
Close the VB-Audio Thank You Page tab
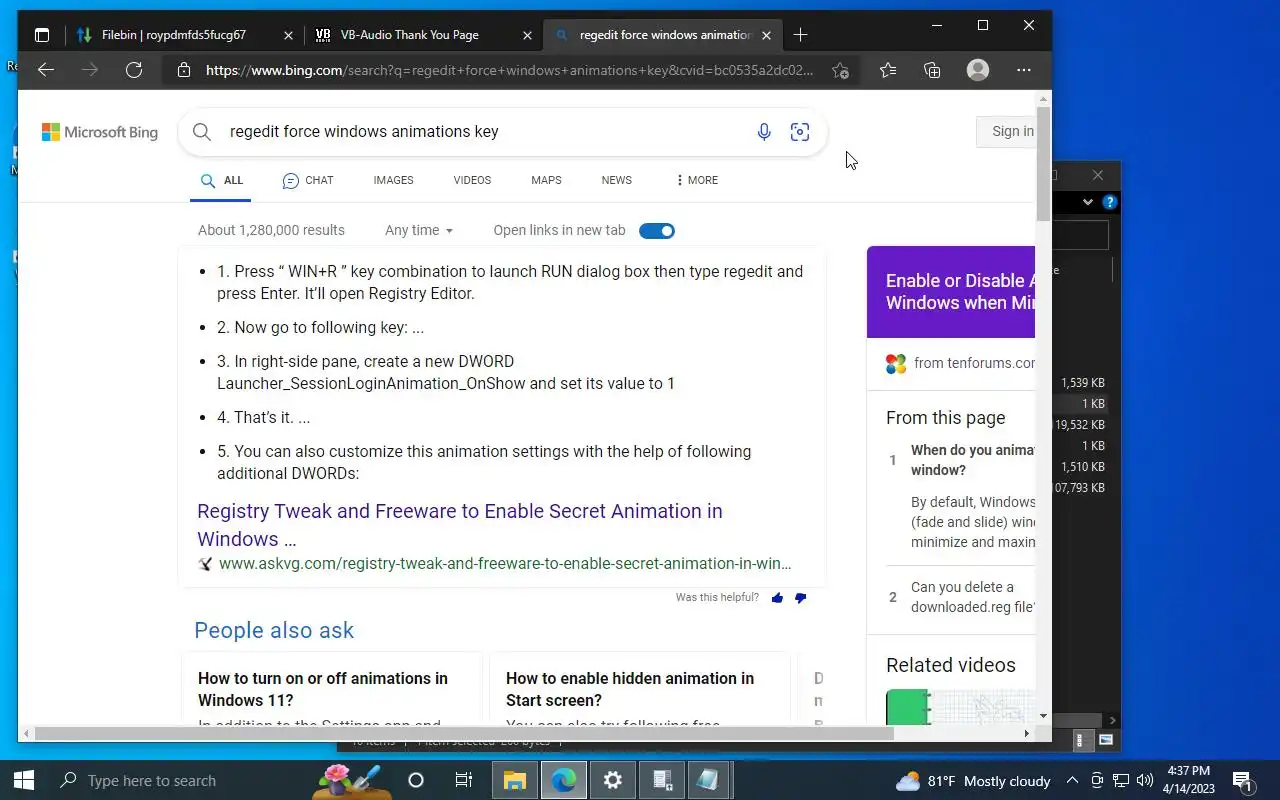(527, 35)
